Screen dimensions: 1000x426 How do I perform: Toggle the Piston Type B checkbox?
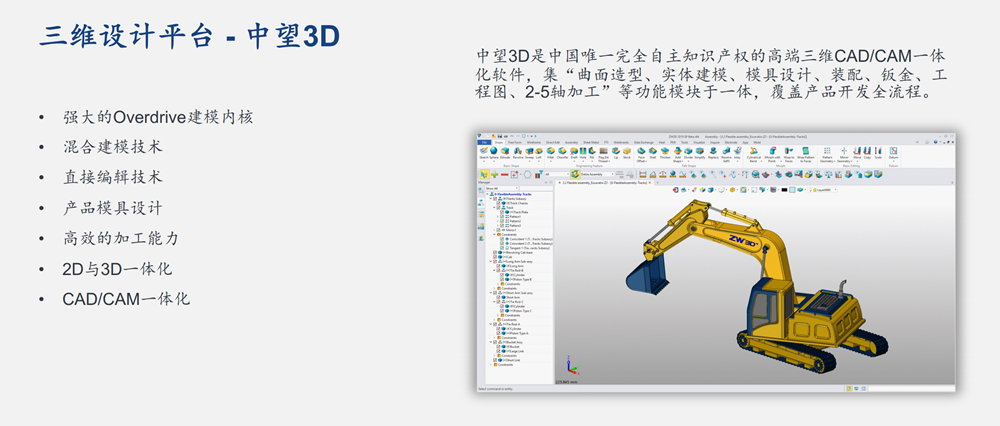502,279
